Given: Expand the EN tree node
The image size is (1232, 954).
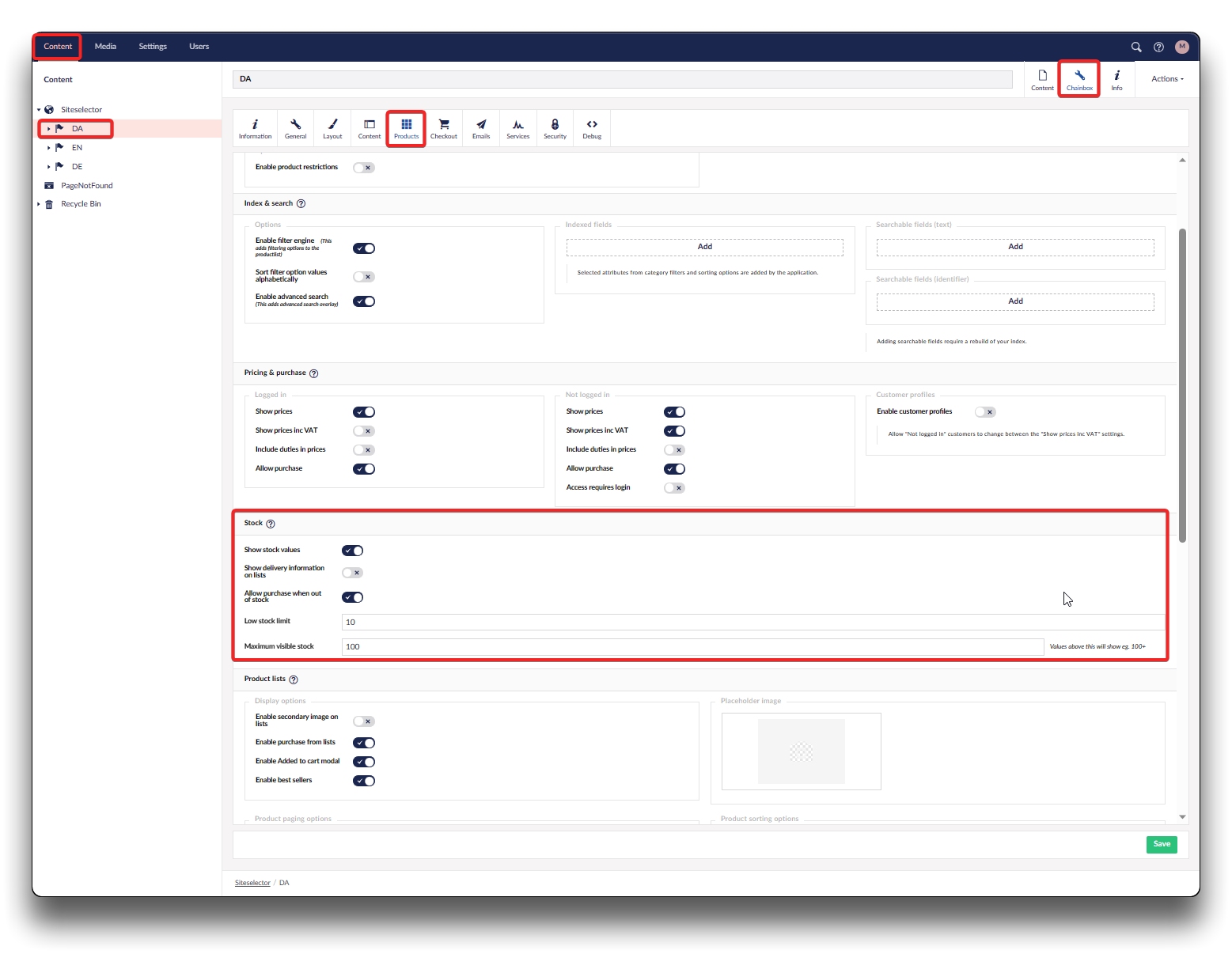Looking at the screenshot, I should [48, 148].
